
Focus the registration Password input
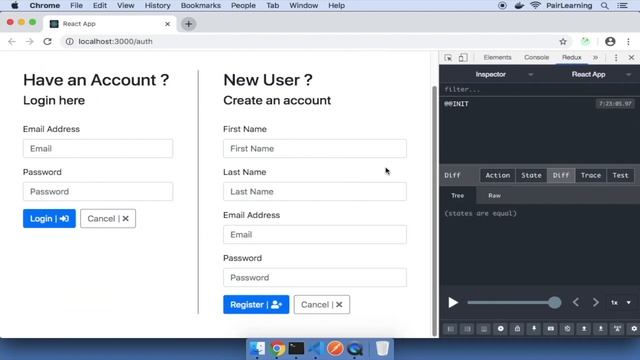tap(315, 278)
